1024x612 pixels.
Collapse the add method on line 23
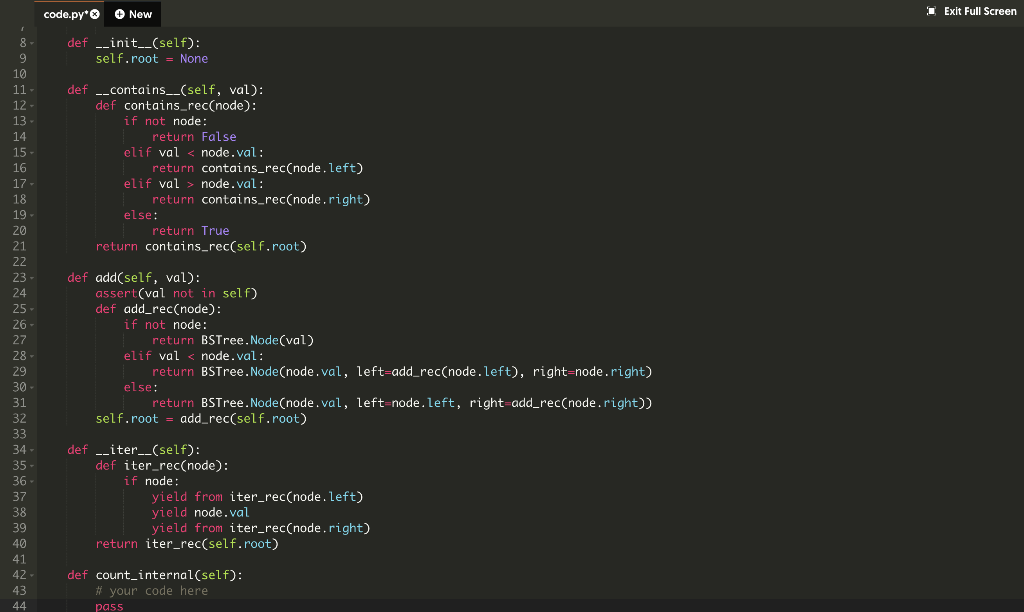[x=30, y=277]
